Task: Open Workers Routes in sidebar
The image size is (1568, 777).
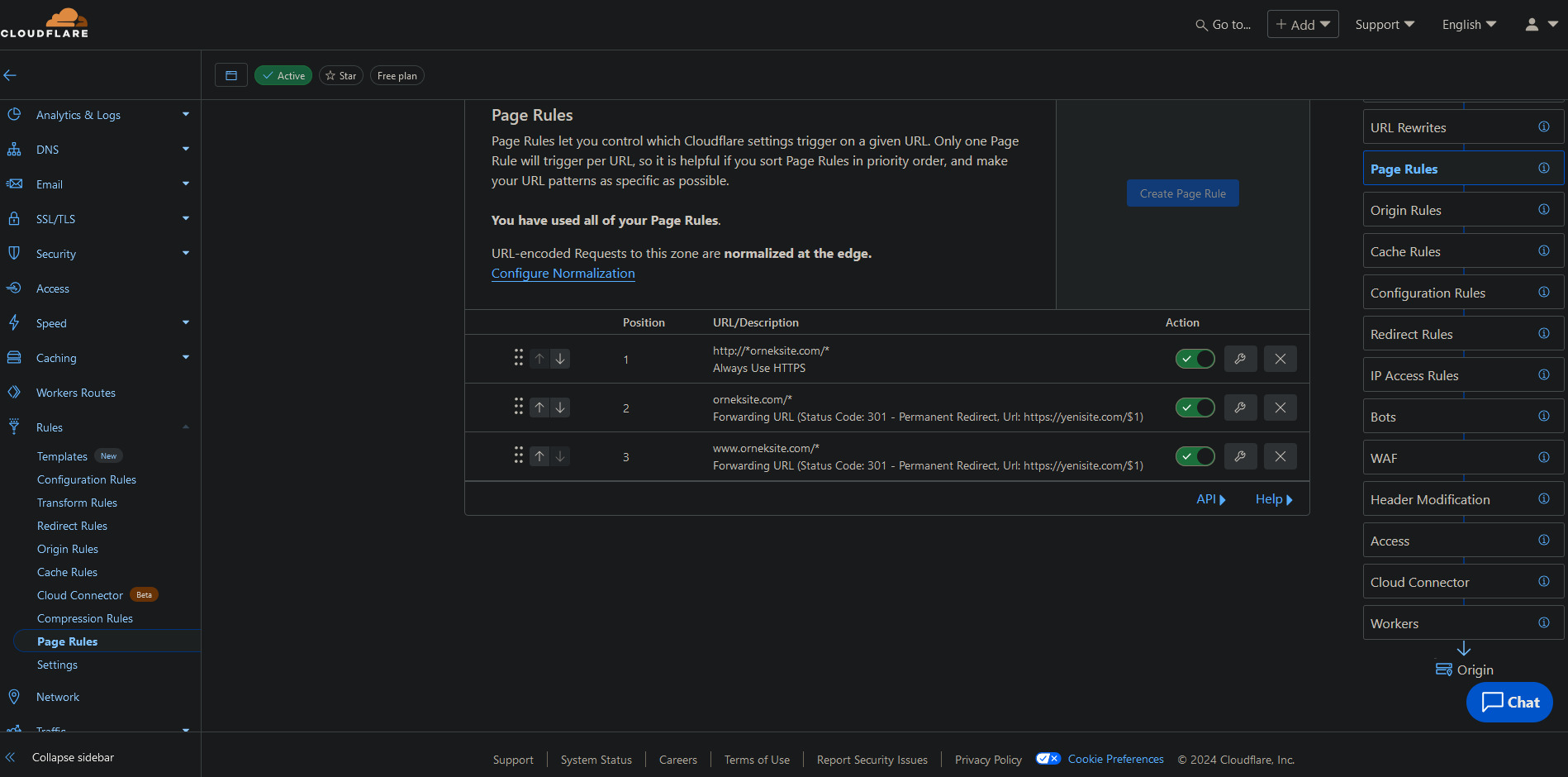Action: click(x=76, y=393)
